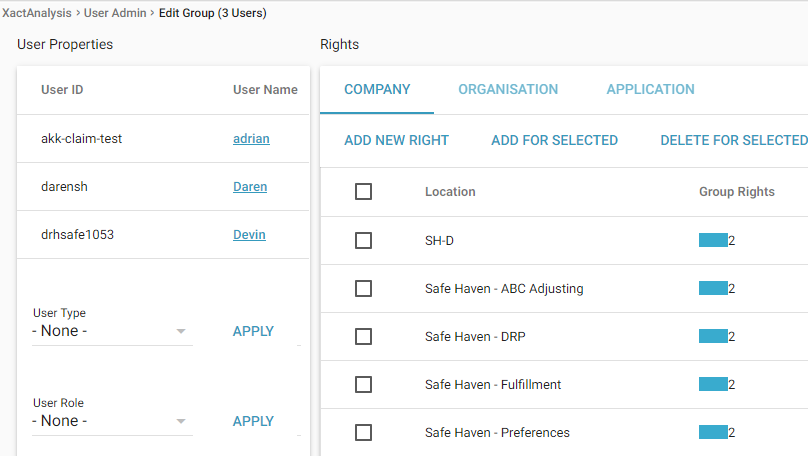Select the Company tab

pyautogui.click(x=377, y=89)
